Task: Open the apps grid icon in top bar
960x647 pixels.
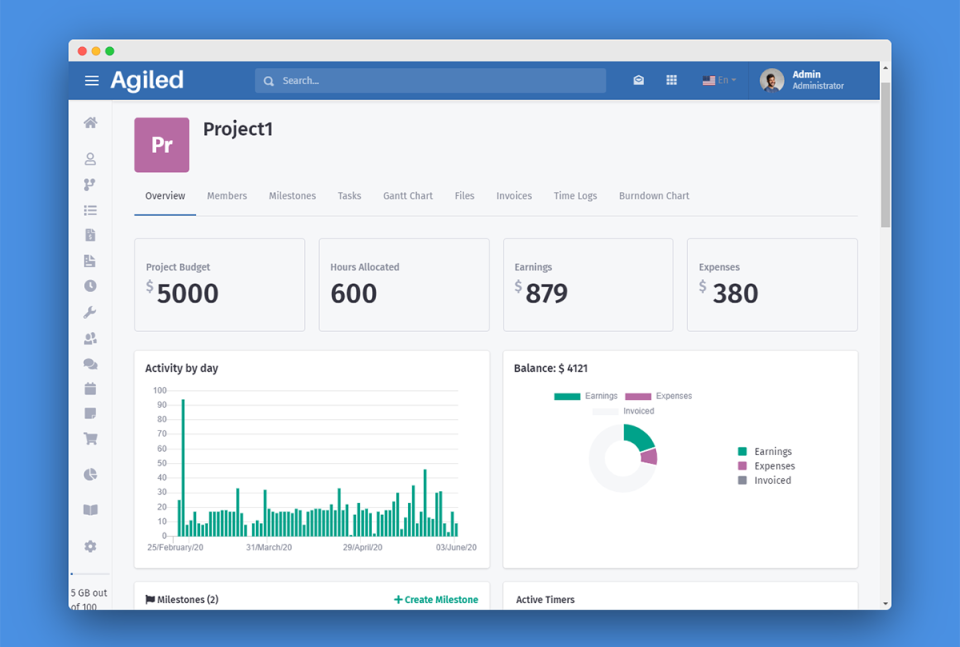Action: click(x=671, y=80)
